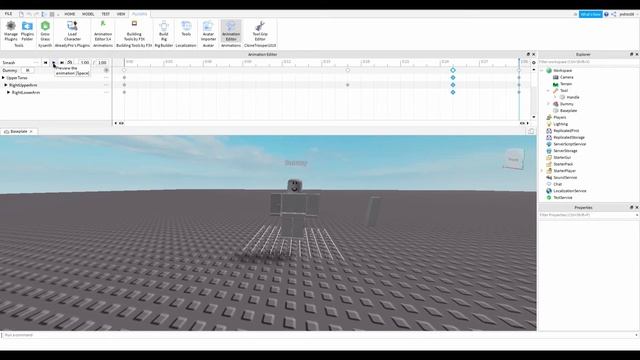Switch to the HOME ribbon tab

[69, 14]
